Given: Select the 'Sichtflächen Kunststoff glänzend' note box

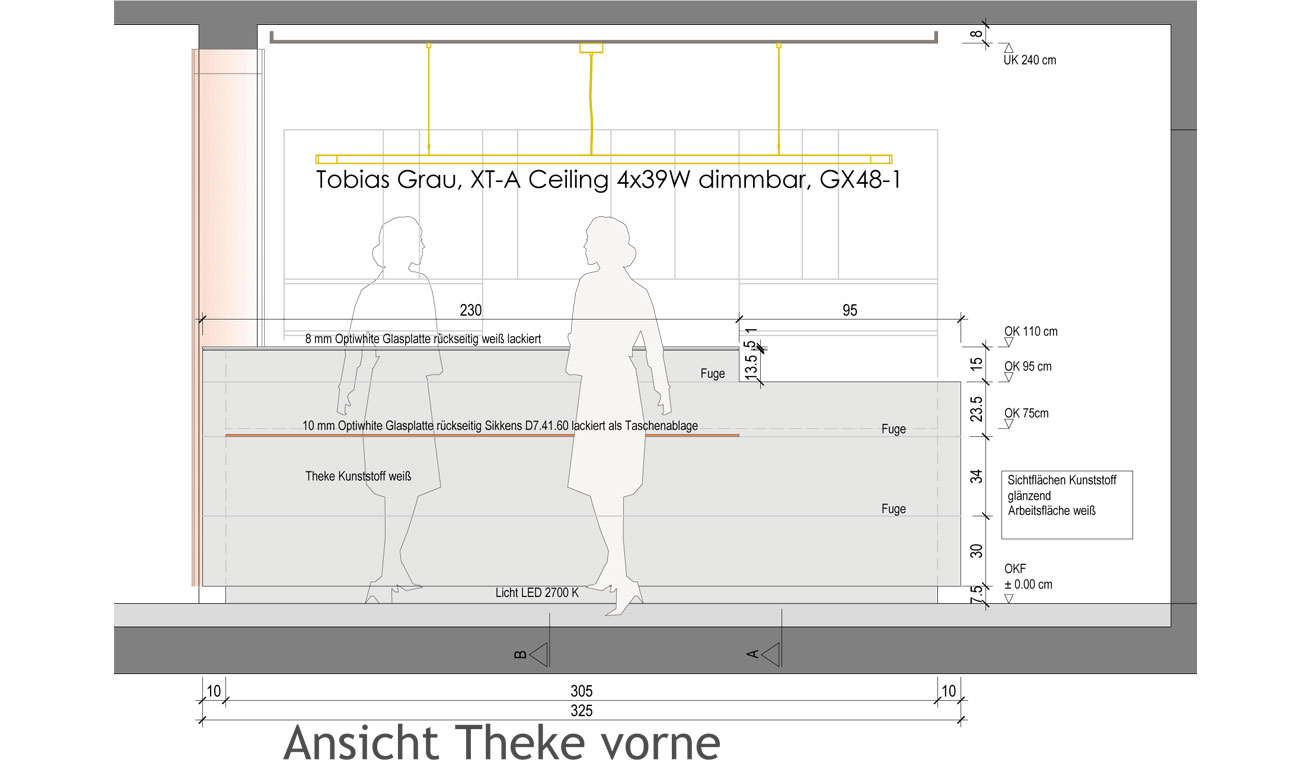Looking at the screenshot, I should pyautogui.click(x=1067, y=504).
